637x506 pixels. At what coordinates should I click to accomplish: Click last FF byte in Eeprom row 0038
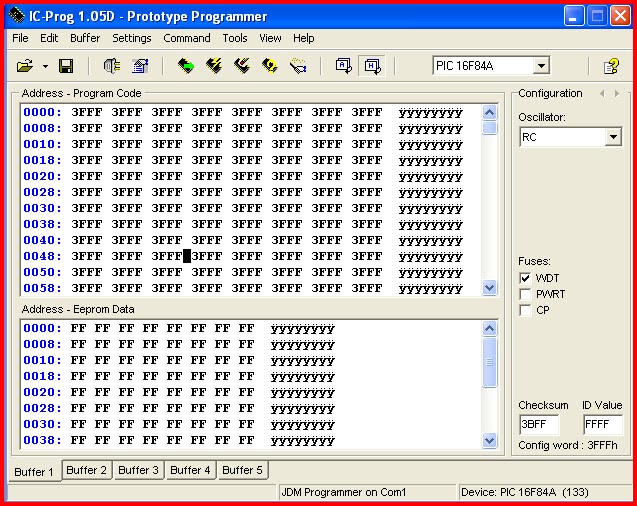pyautogui.click(x=247, y=440)
